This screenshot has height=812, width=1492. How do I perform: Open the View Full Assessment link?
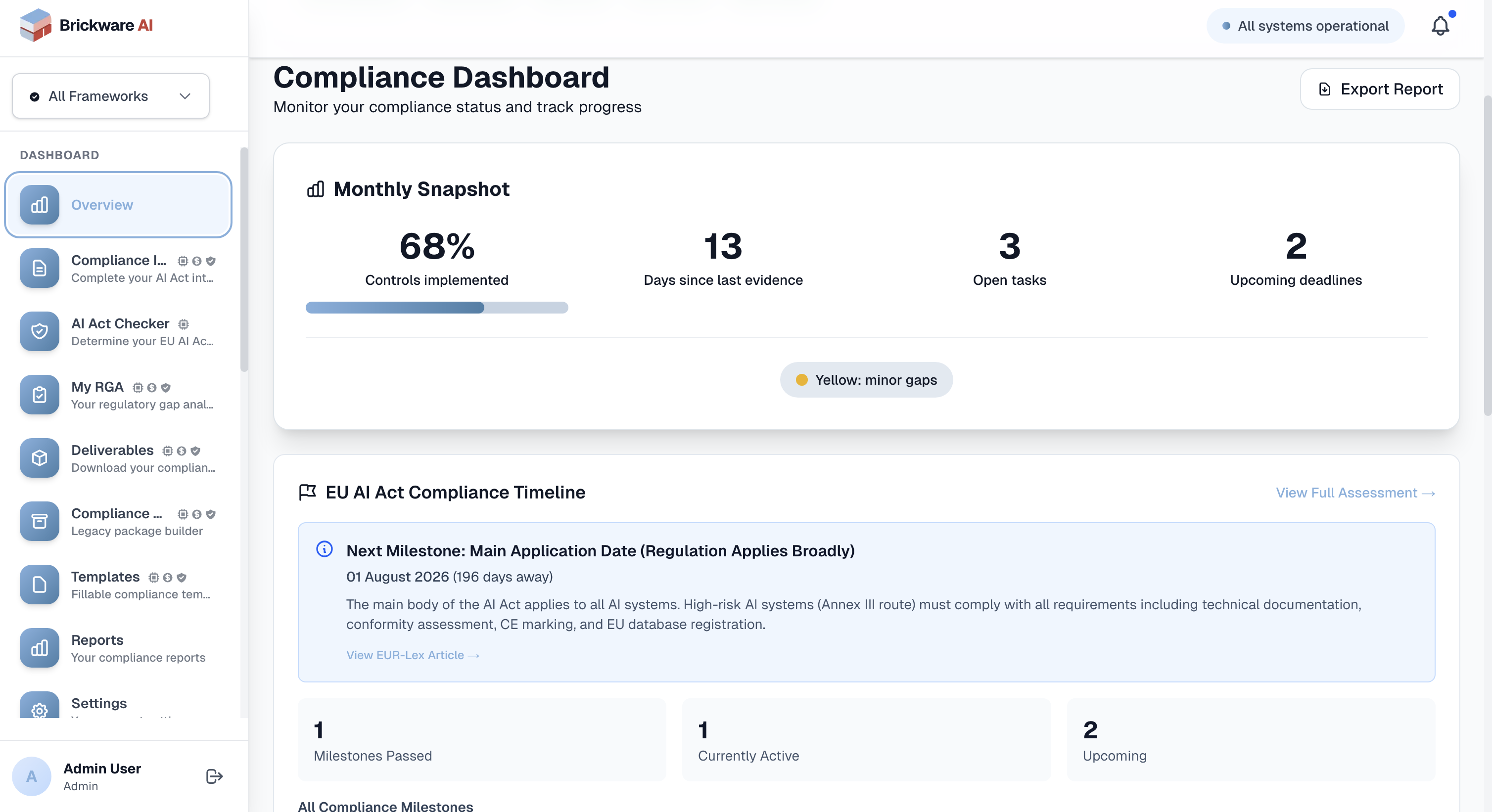[x=1355, y=493]
